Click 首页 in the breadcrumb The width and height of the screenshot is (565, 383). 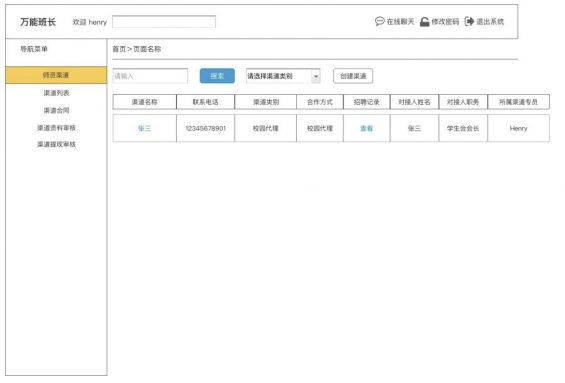tap(119, 49)
